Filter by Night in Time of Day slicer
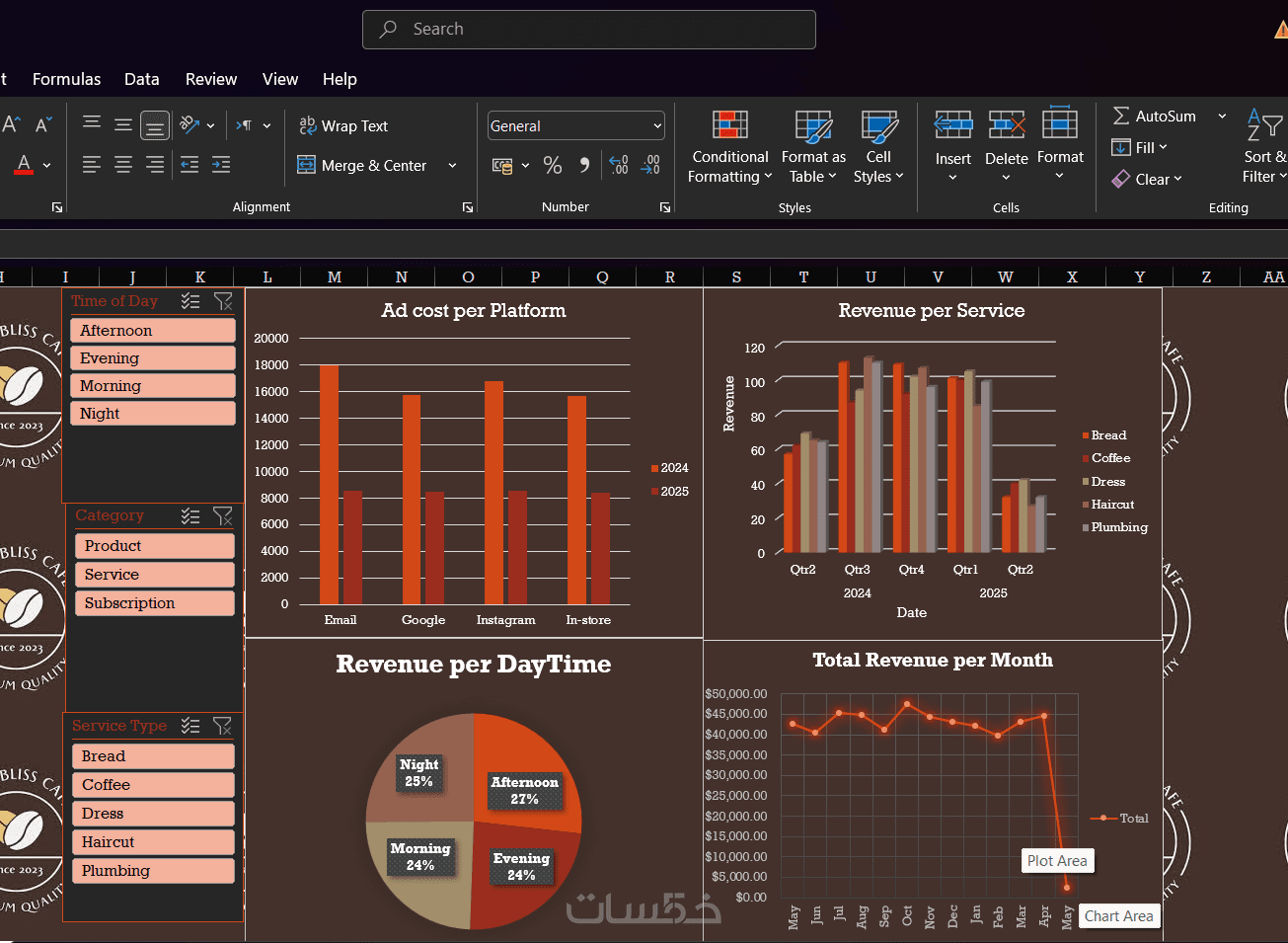This screenshot has height=943, width=1288. (153, 413)
